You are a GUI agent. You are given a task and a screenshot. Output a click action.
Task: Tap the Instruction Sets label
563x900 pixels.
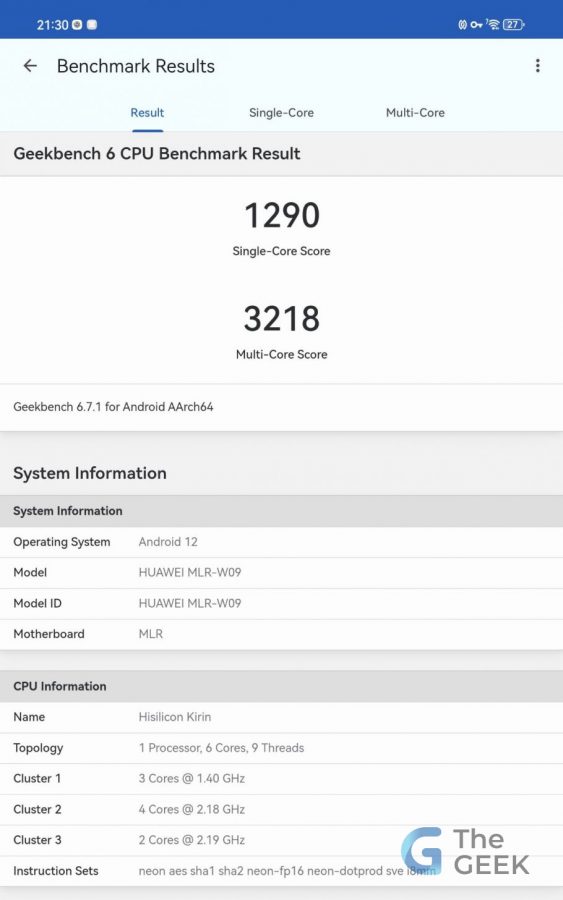[x=56, y=871]
